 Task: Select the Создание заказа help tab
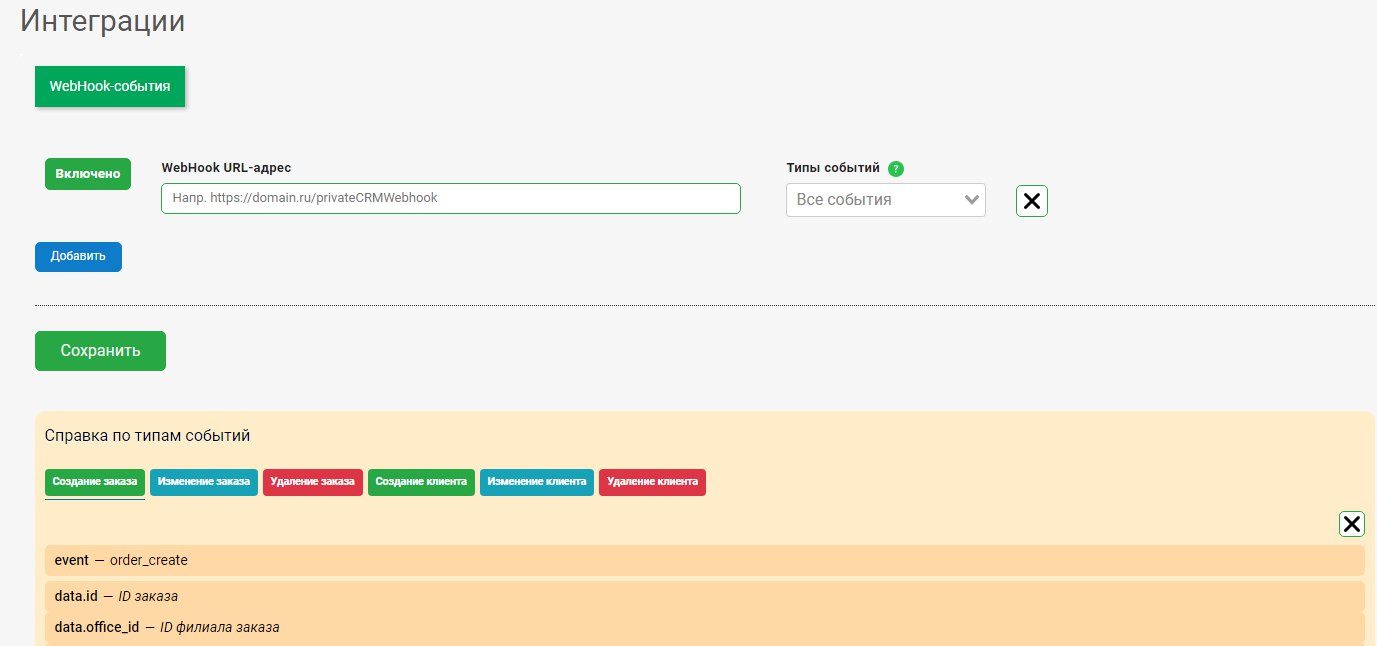click(95, 482)
